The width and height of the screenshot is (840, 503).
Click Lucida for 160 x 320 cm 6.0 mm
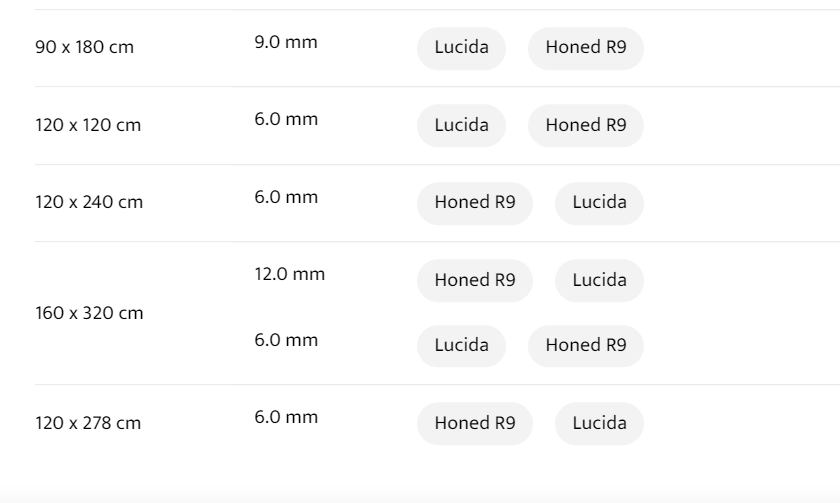click(461, 346)
